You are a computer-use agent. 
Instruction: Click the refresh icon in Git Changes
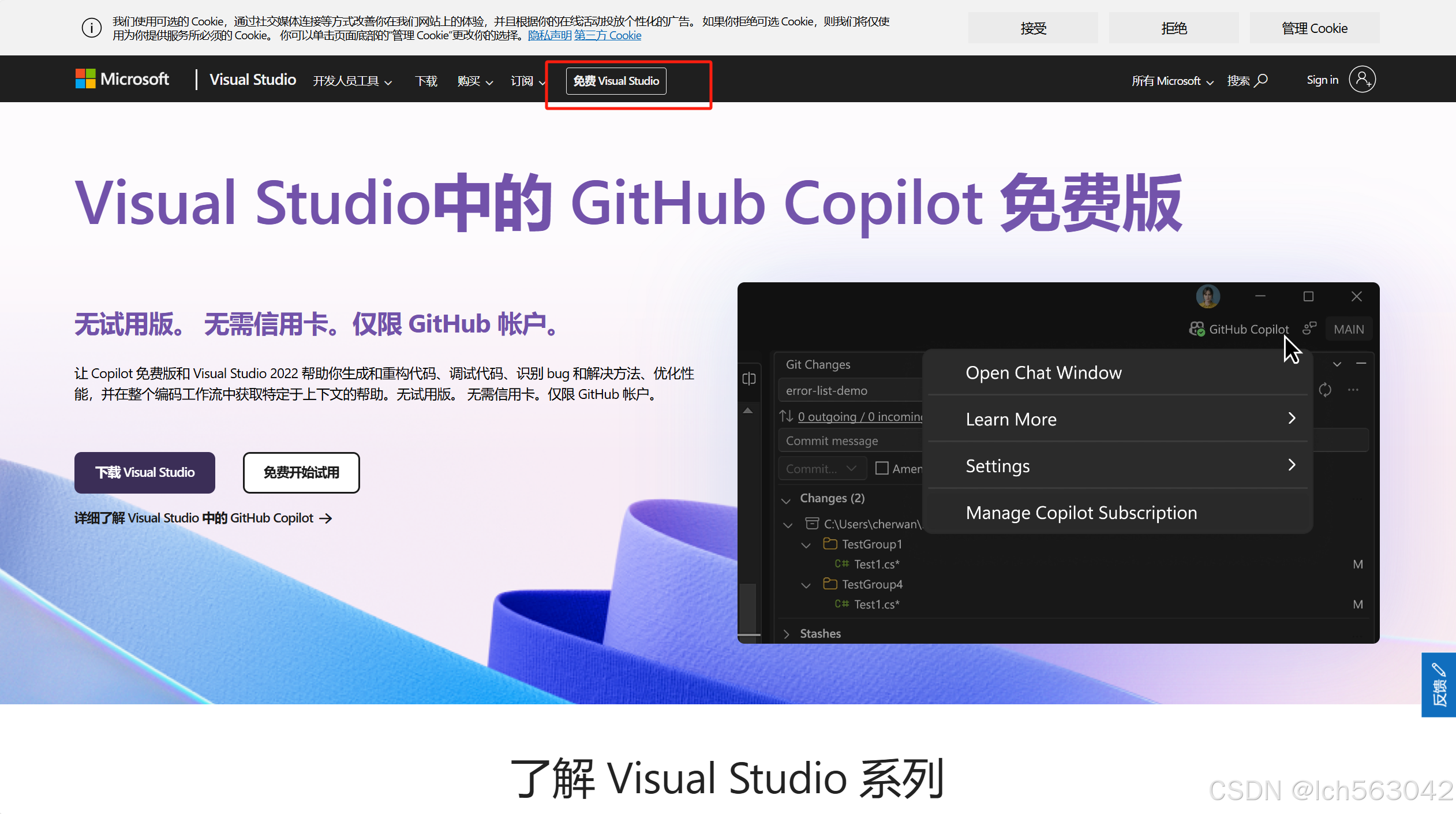(1325, 390)
